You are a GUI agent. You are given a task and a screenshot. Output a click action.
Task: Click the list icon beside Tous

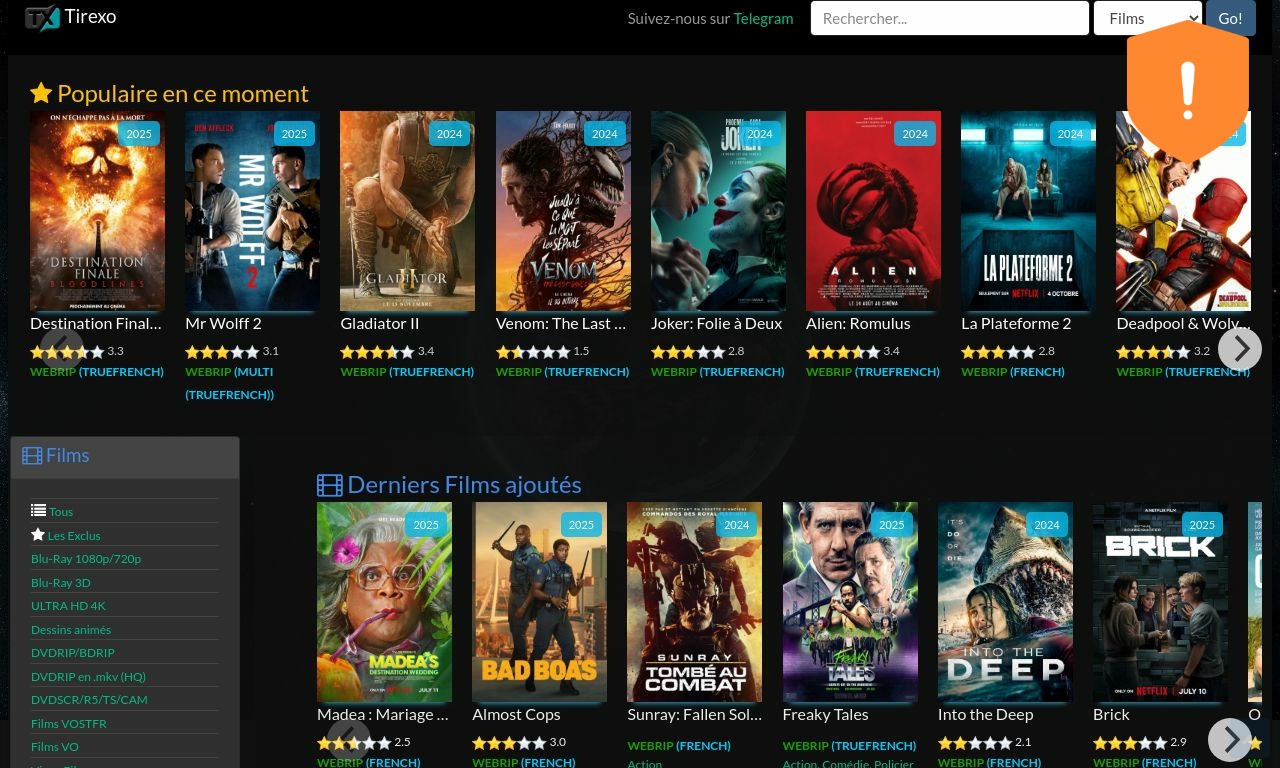pos(38,510)
